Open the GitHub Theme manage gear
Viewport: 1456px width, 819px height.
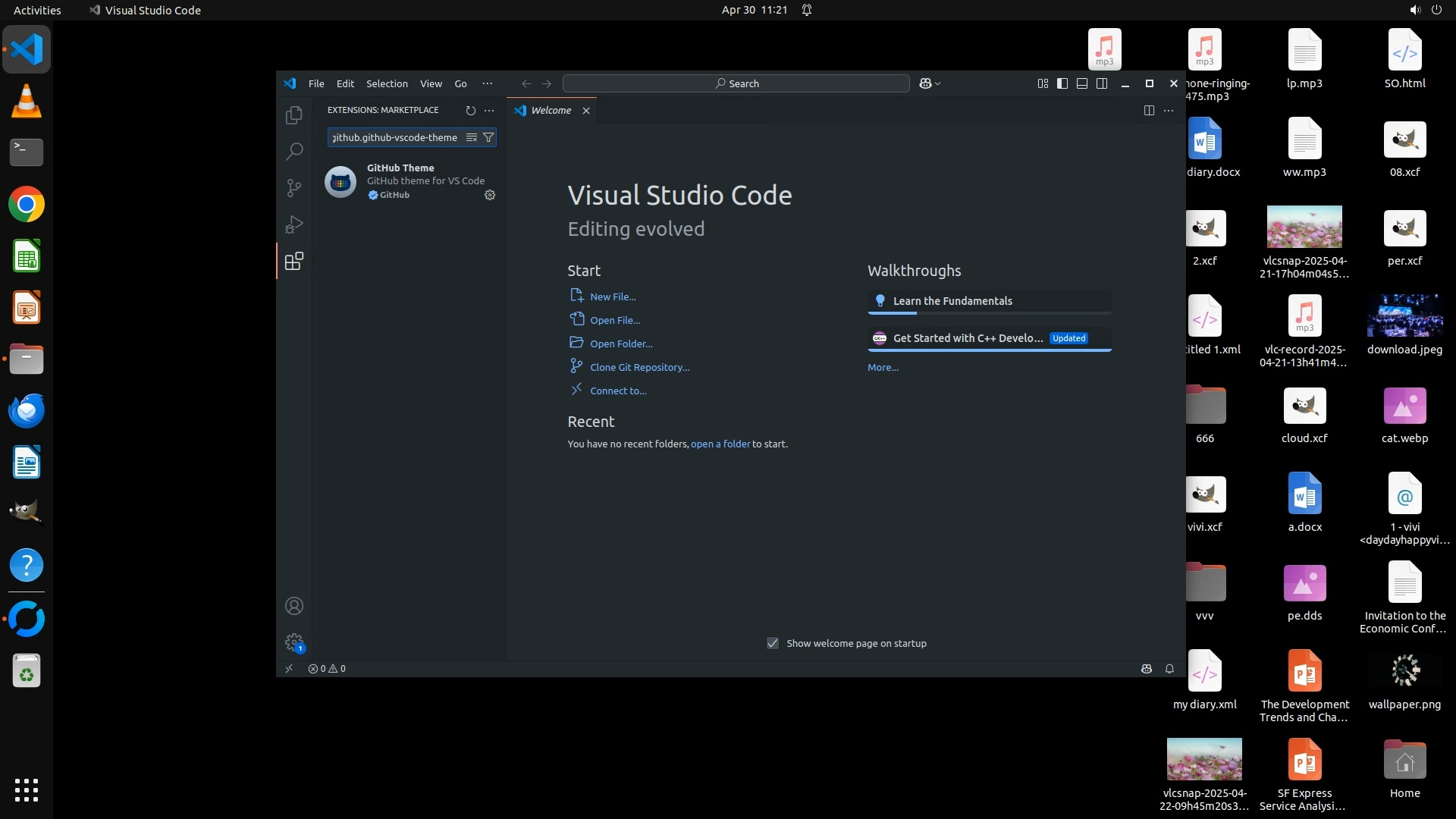point(490,196)
